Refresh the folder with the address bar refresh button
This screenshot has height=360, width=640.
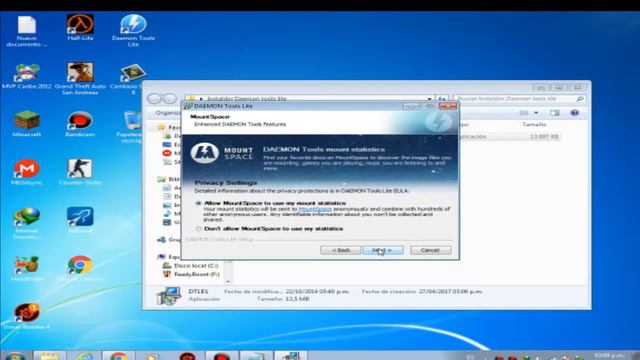tap(442, 99)
